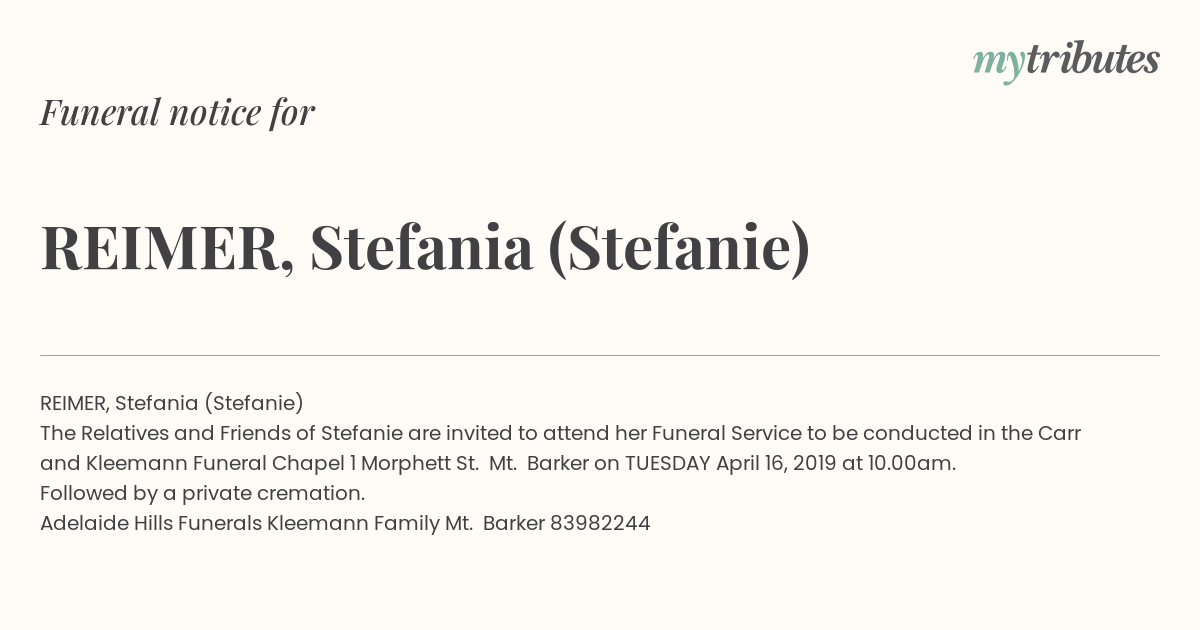Click the horizontal divider line
The image size is (1200, 630).
(x=600, y=355)
